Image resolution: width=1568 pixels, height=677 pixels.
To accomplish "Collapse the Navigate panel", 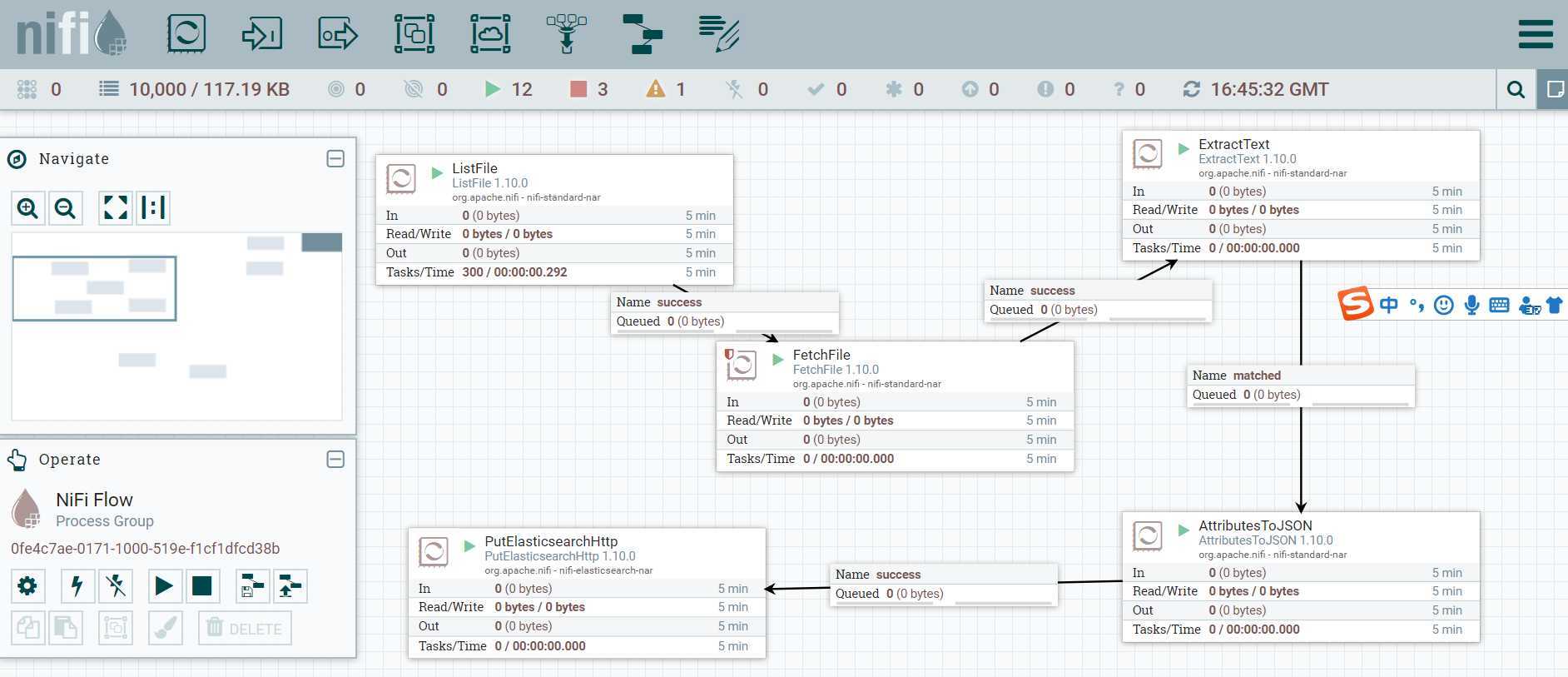I will pos(335,158).
